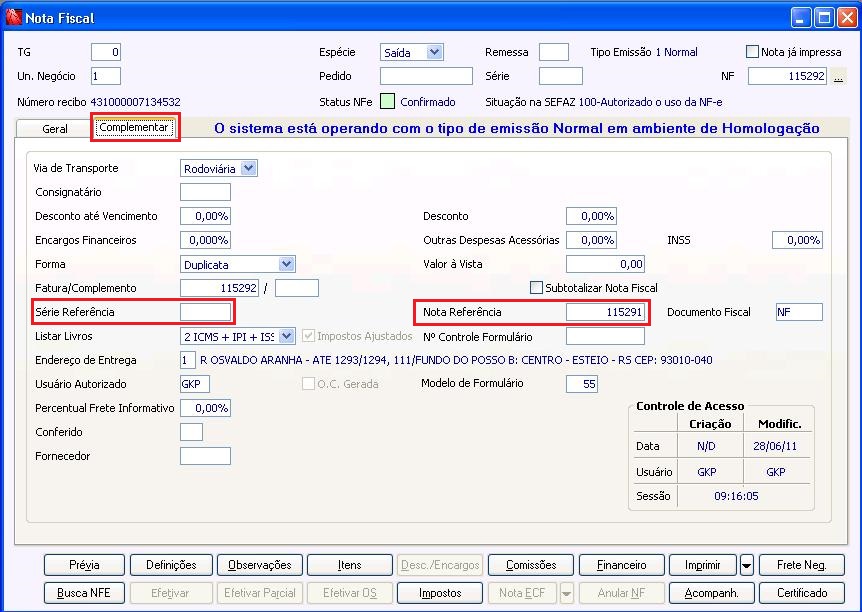This screenshot has height=612, width=862.
Task: Click the NF number field
Action: [x=787, y=76]
